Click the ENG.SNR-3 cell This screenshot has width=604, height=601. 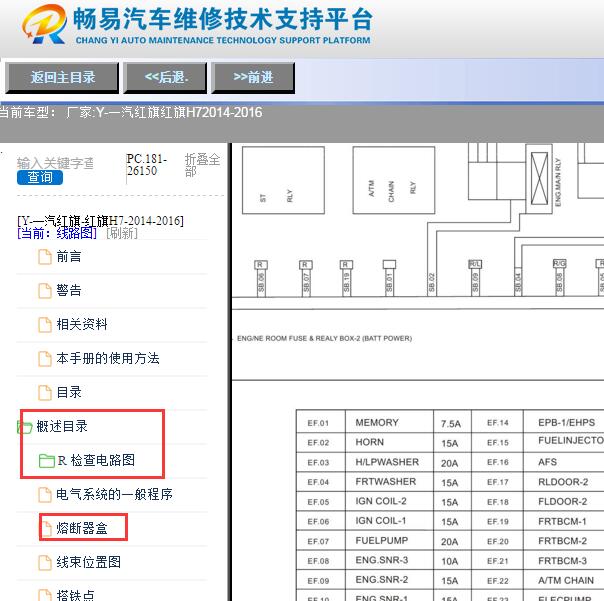389,561
